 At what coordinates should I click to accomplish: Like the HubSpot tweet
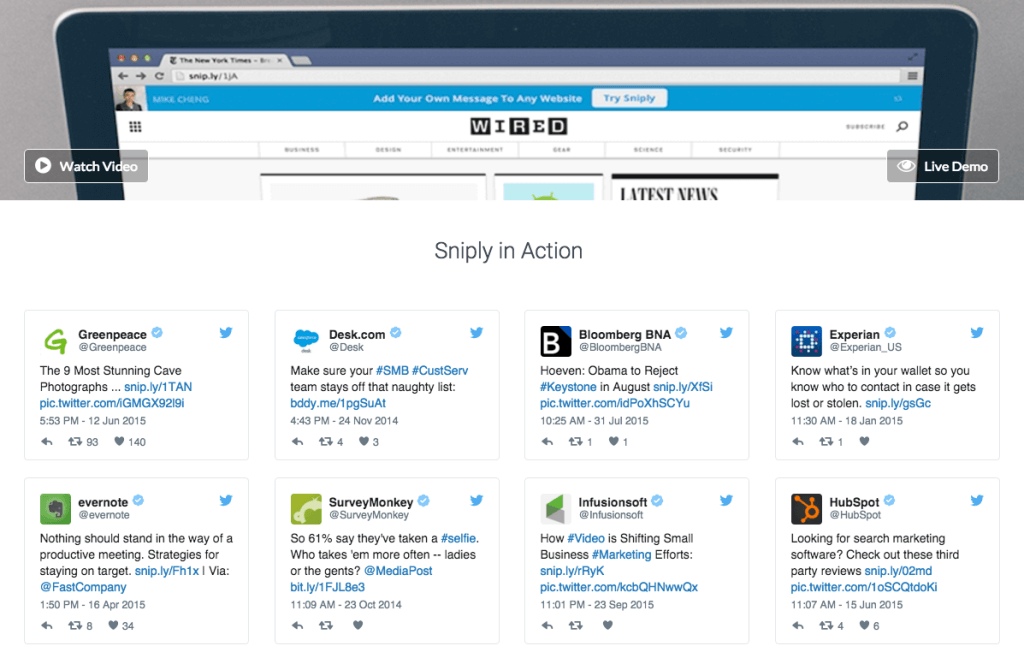click(x=864, y=625)
